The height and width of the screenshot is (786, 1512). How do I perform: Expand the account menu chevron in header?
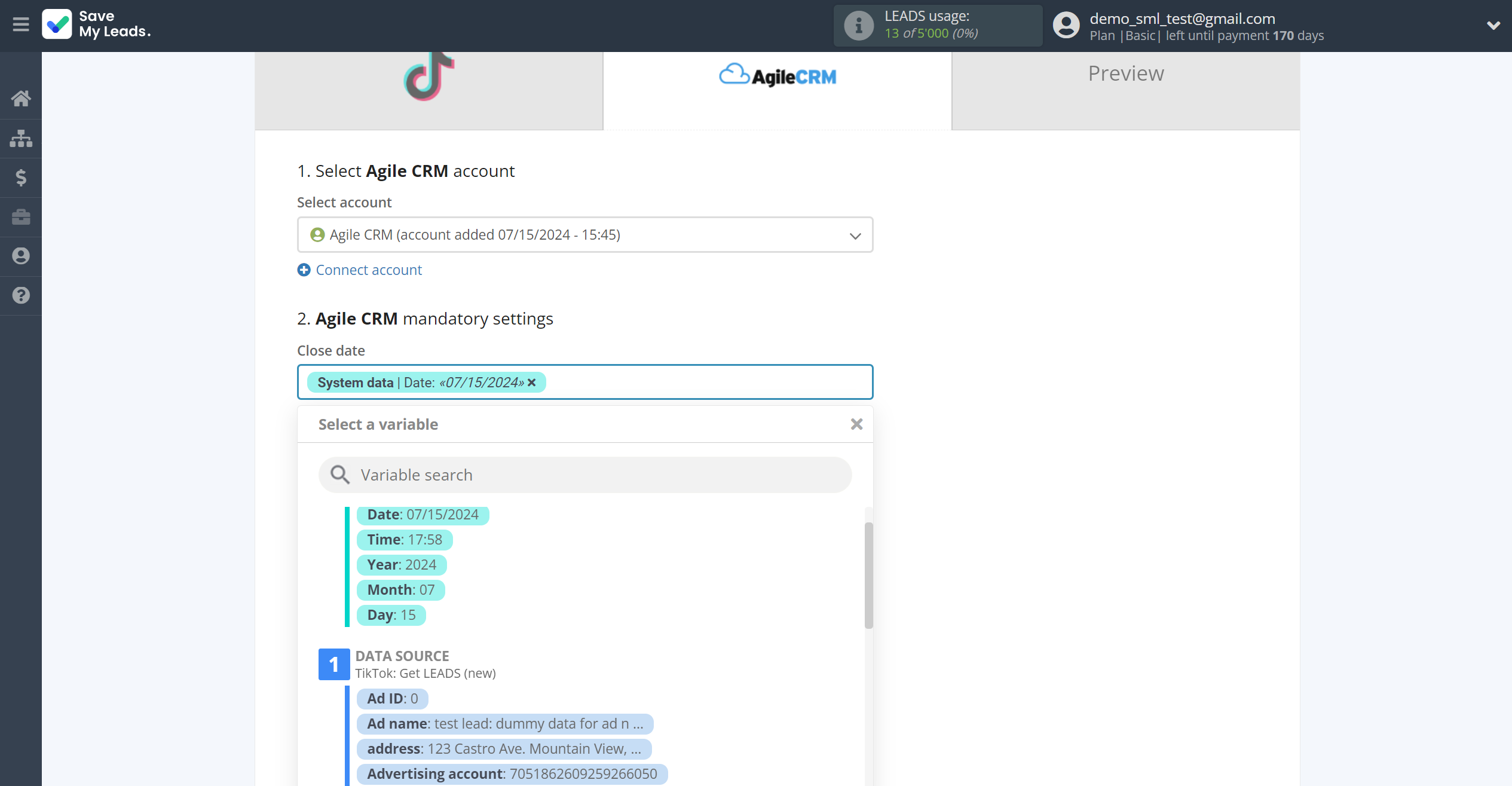tap(1493, 25)
